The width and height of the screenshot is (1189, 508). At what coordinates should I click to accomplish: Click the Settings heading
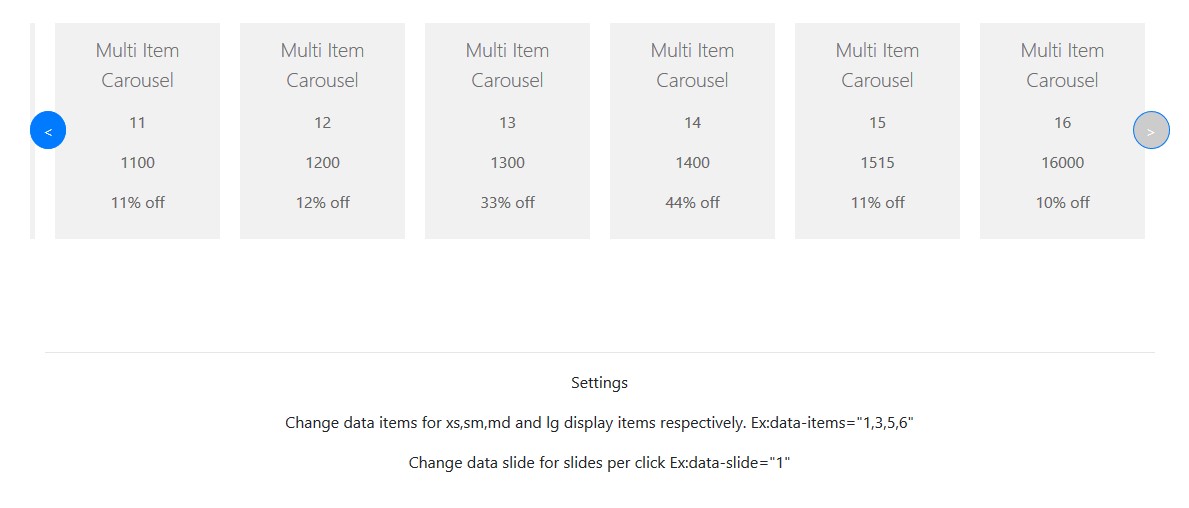(599, 383)
